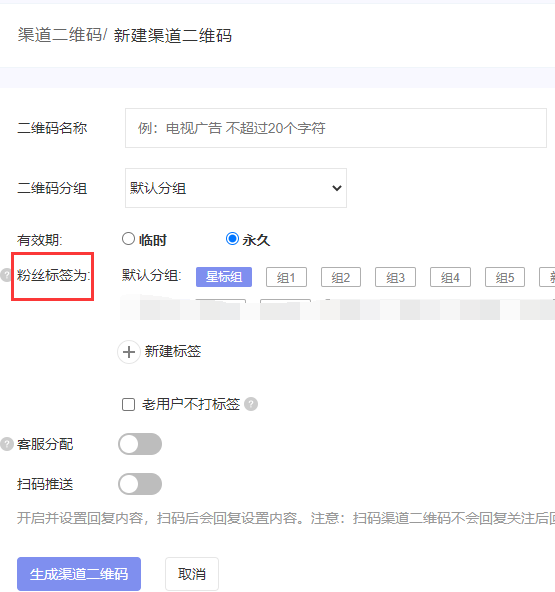Image resolution: width=555 pixels, height=592 pixels.
Task: Click the 新建标签 text link
Action: coord(173,352)
